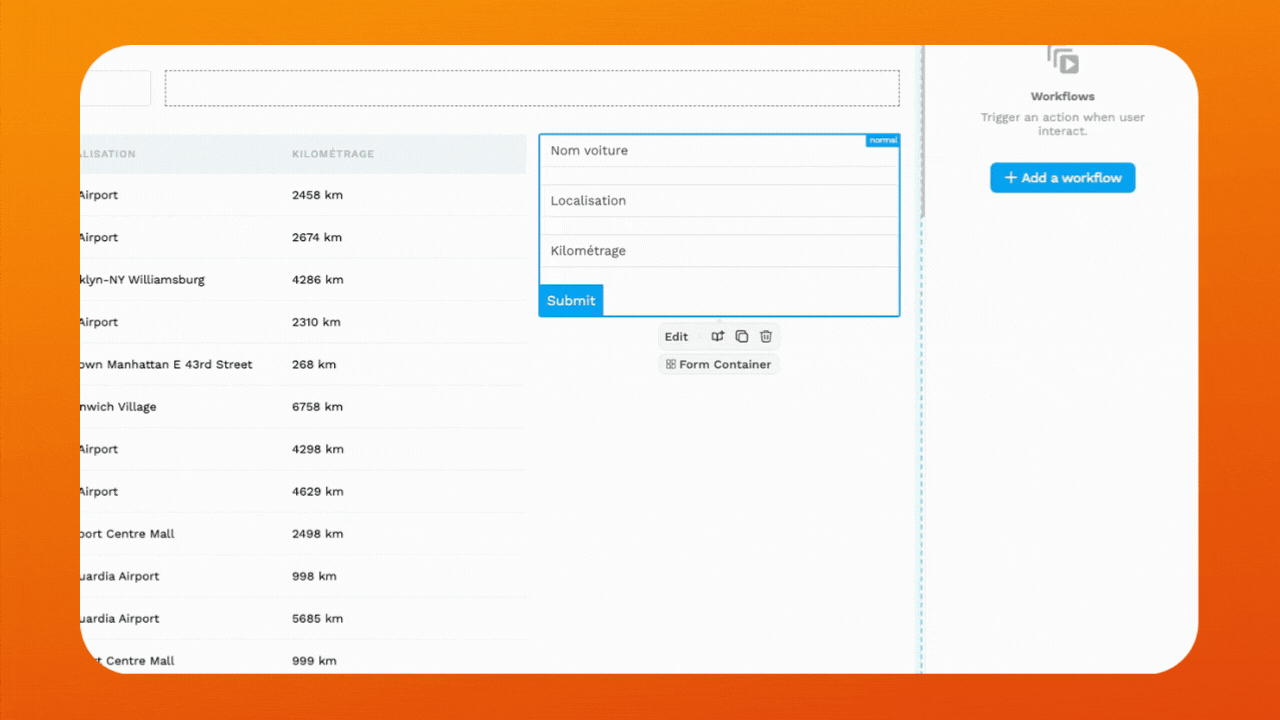Click the blue Submit button
Image resolution: width=1280 pixels, height=720 pixels.
[570, 300]
